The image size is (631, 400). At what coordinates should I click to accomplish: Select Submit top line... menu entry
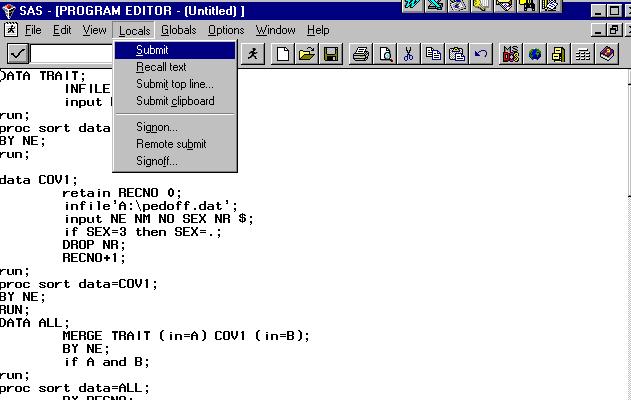point(175,84)
